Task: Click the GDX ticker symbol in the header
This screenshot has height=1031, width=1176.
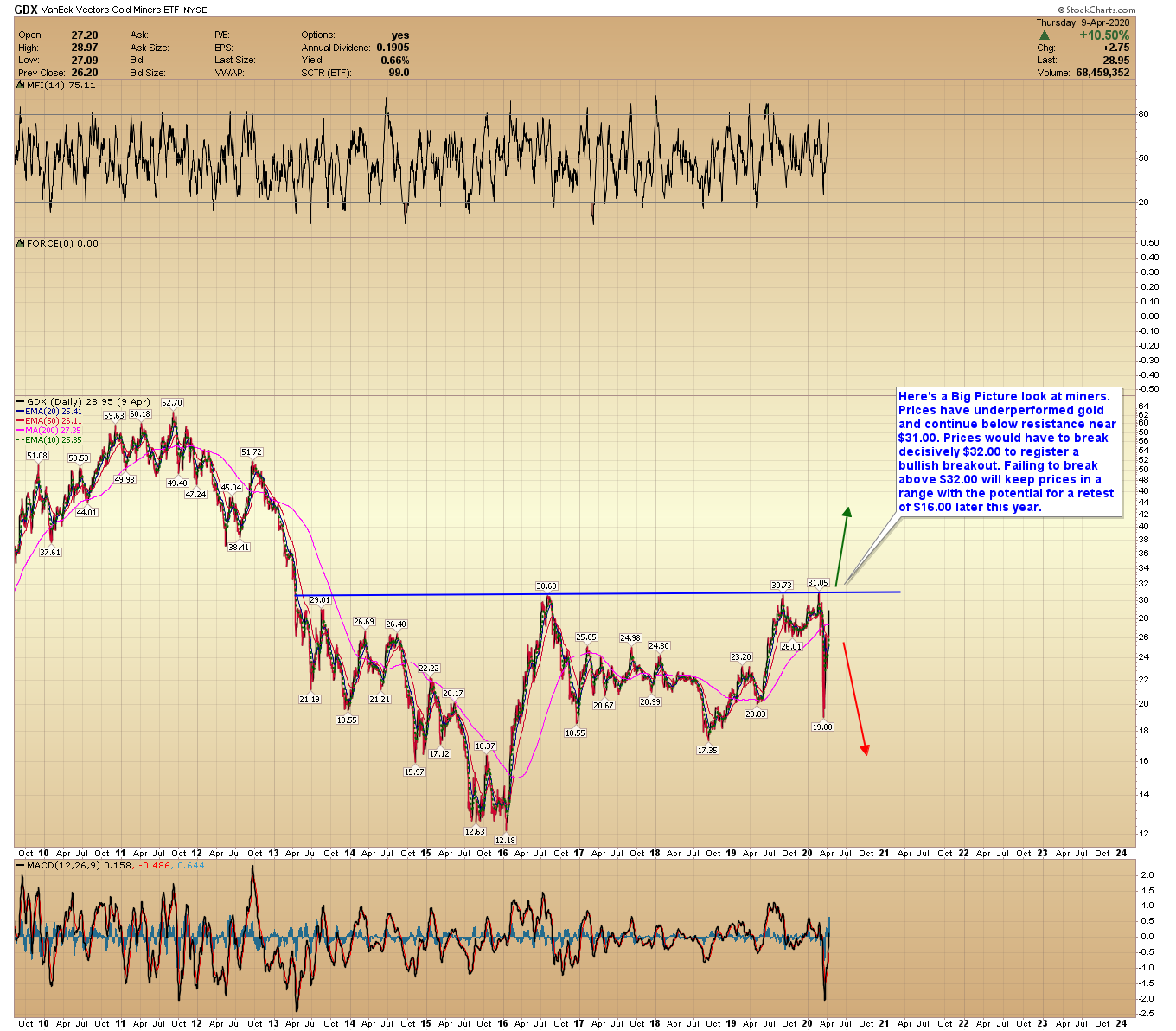Action: [x=26, y=10]
